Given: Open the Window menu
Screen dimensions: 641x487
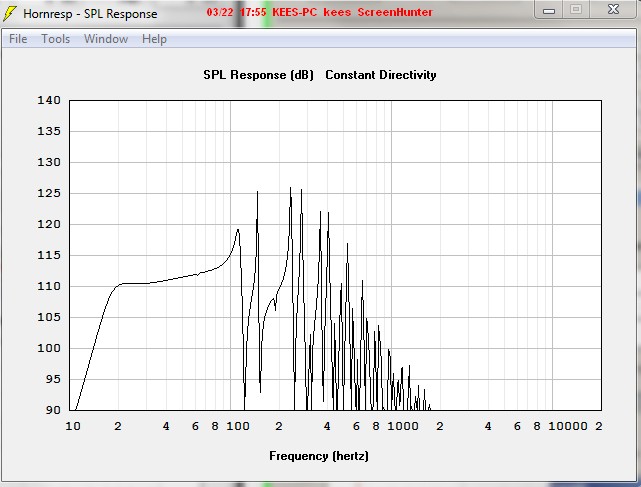Looking at the screenshot, I should [x=106, y=39].
